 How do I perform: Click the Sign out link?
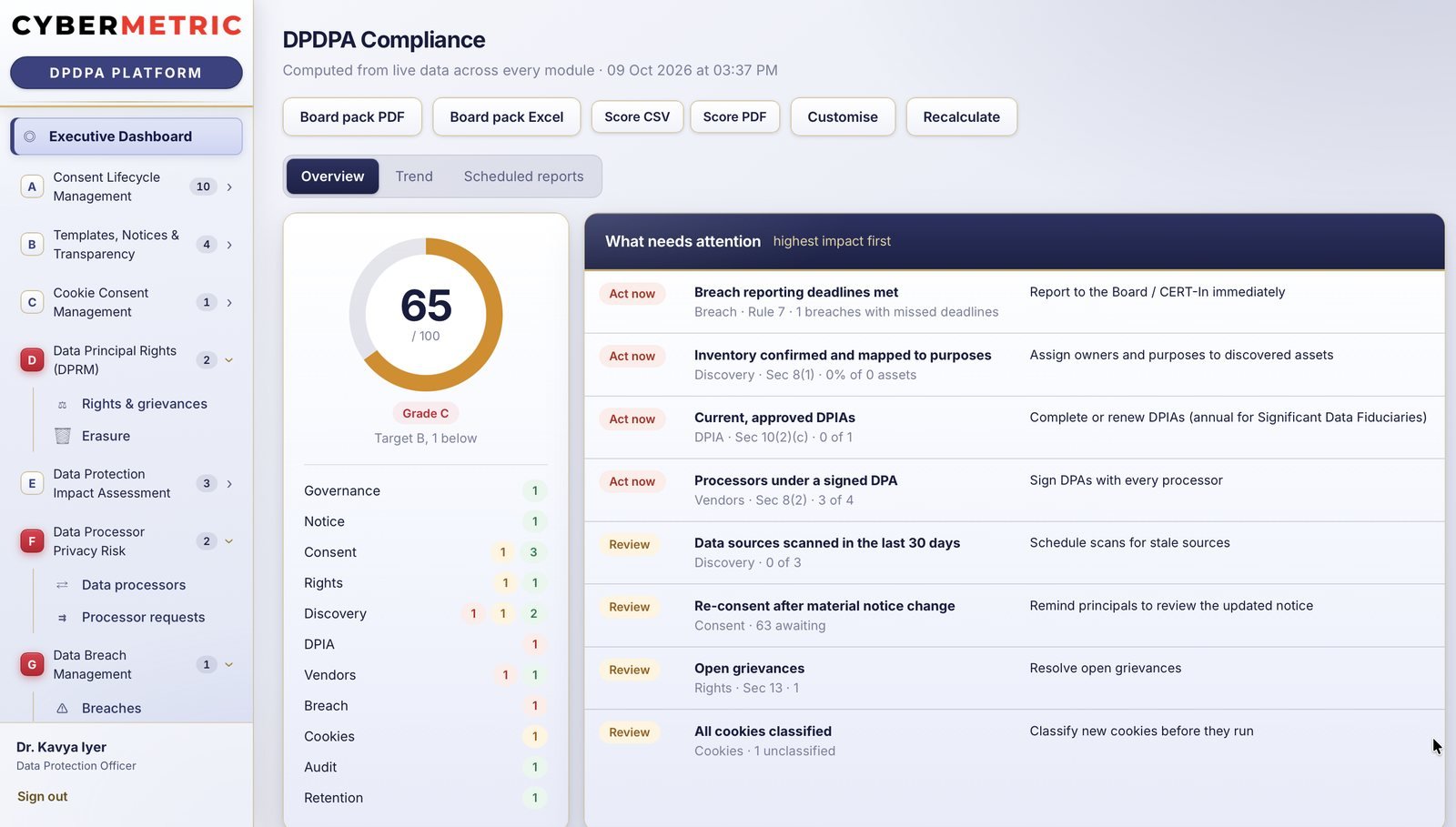click(43, 796)
